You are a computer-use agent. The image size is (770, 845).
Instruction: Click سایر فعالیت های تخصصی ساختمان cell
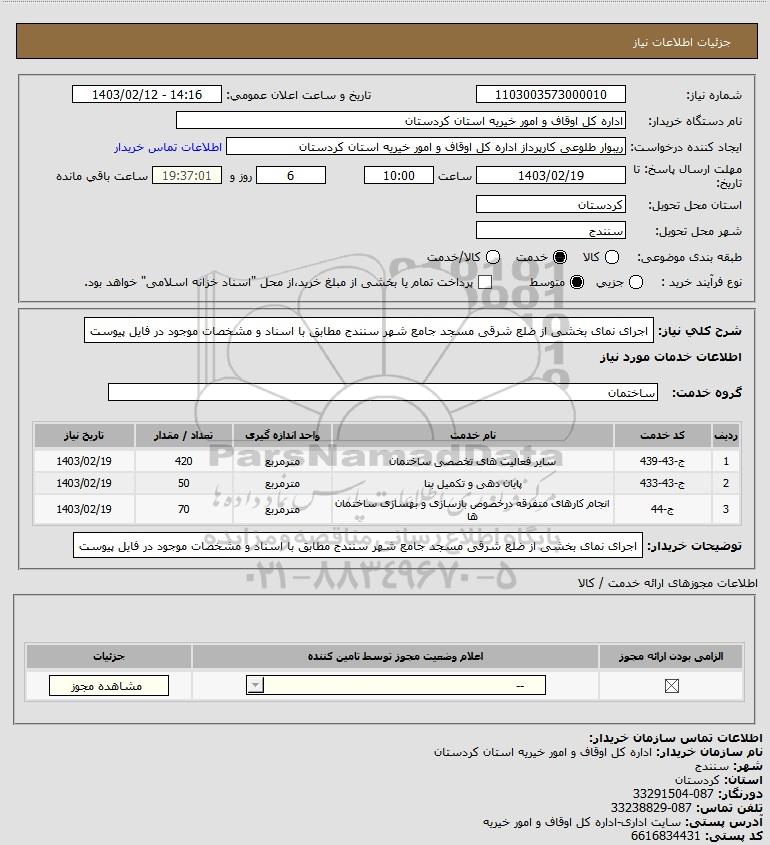click(473, 461)
